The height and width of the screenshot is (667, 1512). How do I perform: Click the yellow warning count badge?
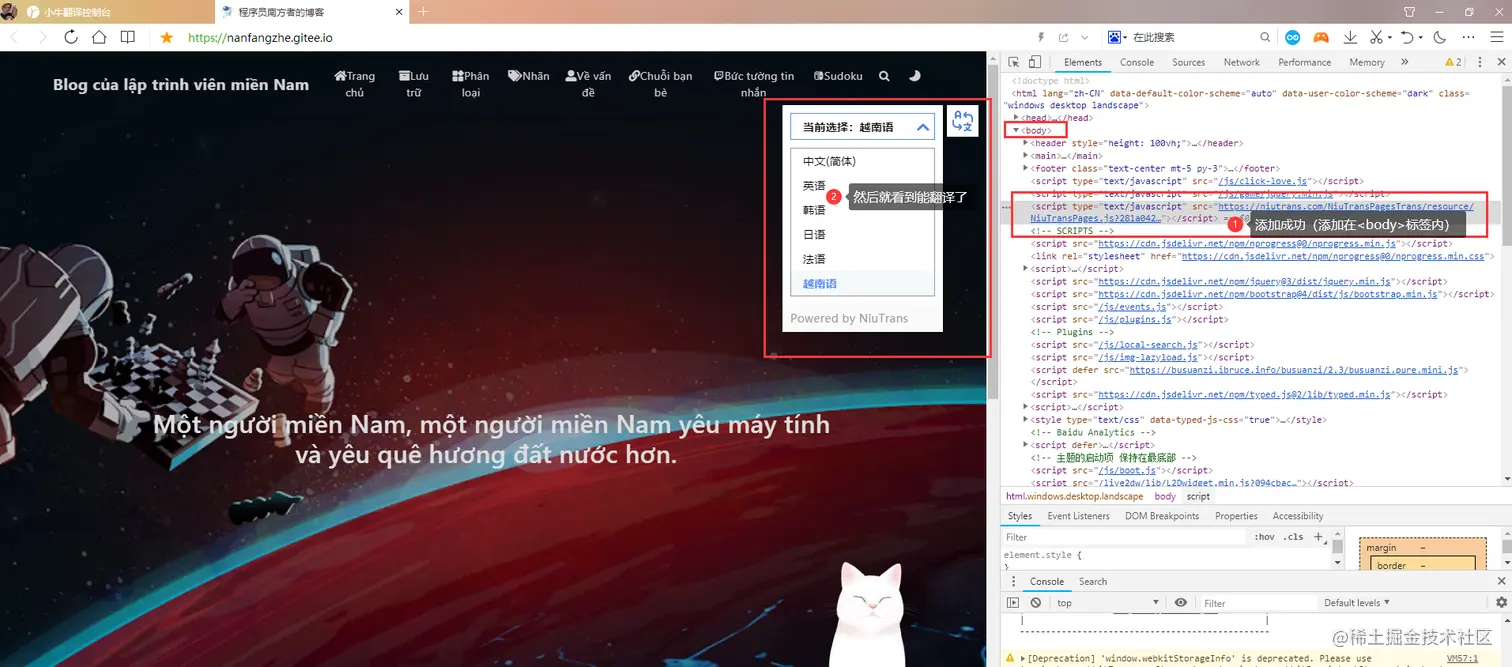(x=1453, y=62)
